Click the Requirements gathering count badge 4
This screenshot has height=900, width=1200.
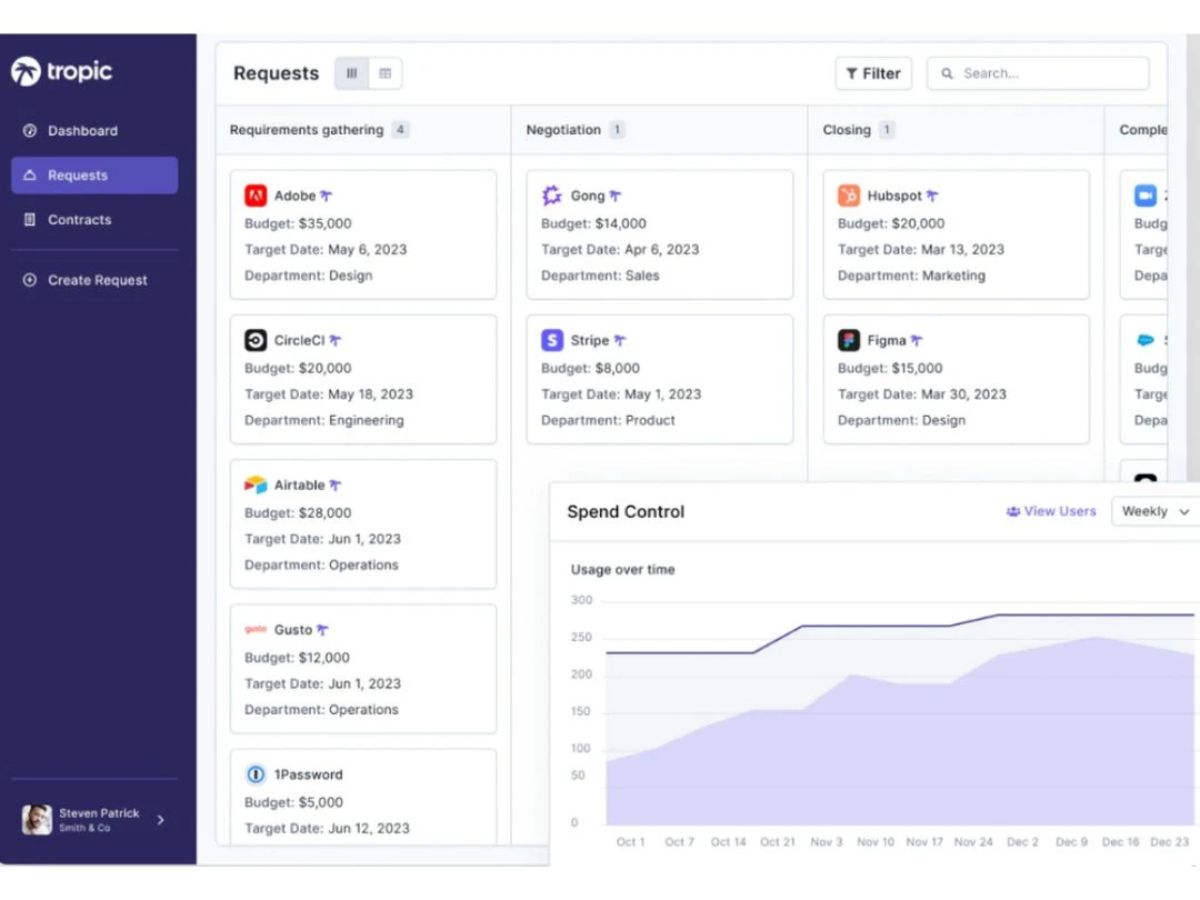(x=400, y=130)
